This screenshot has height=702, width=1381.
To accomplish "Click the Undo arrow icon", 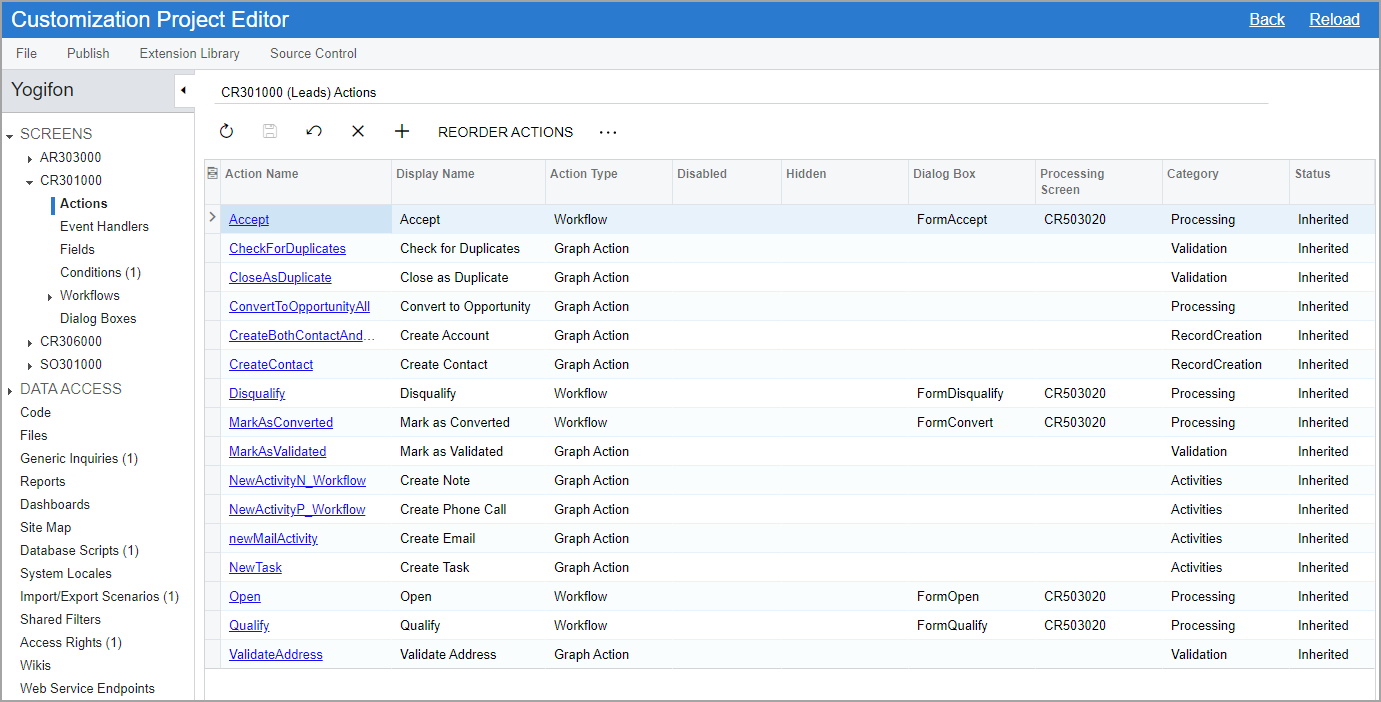I will (314, 132).
